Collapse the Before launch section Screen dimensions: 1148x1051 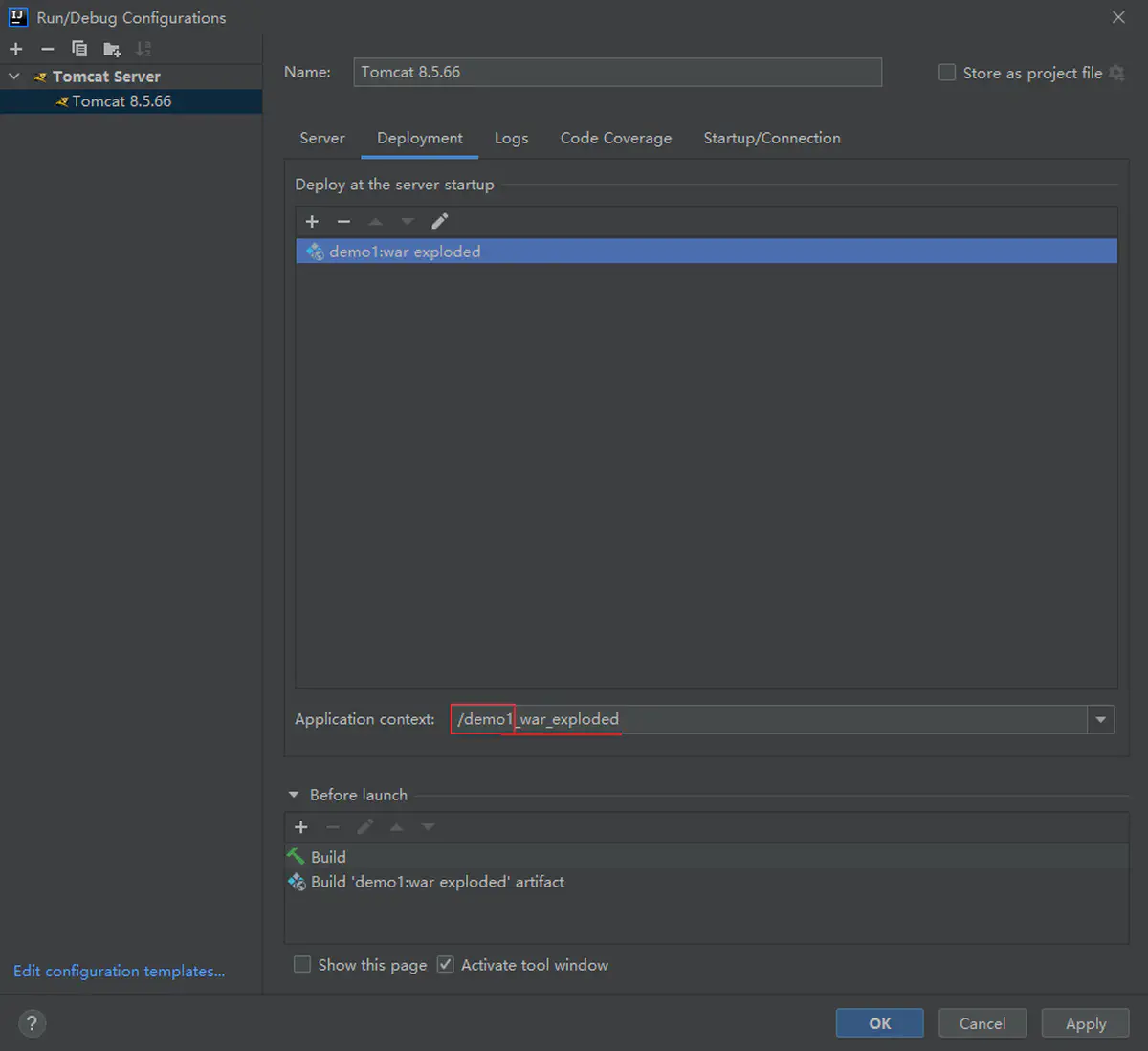coord(294,795)
